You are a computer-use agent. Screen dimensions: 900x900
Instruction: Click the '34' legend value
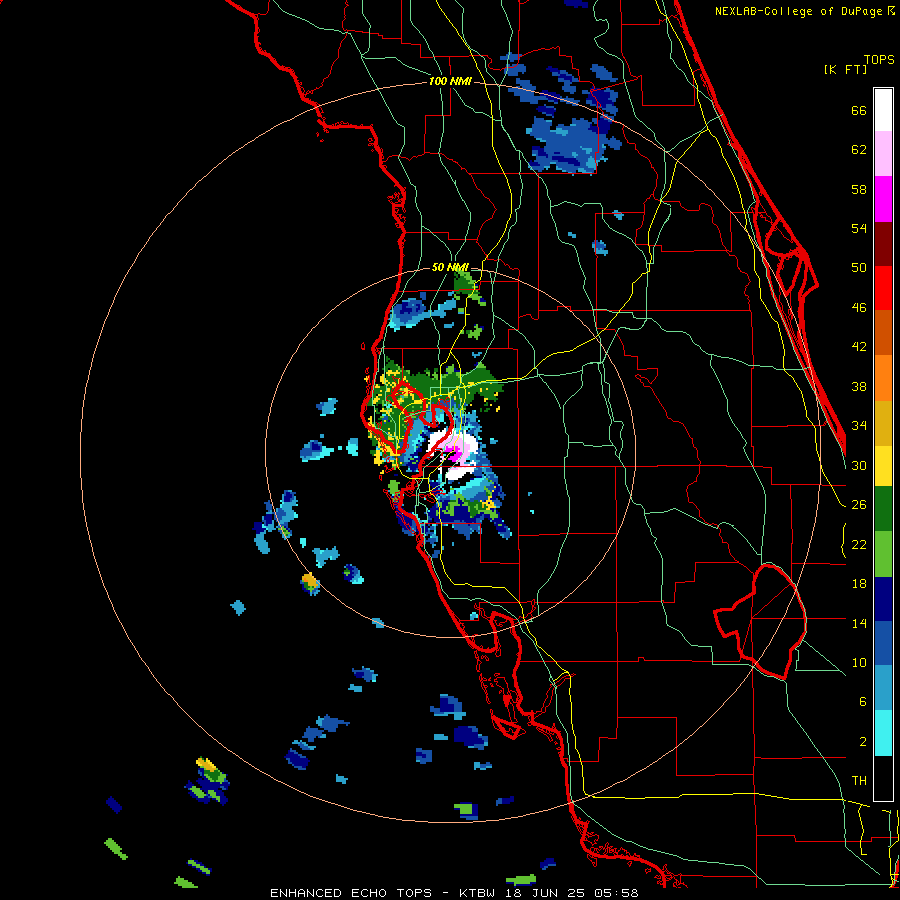coord(859,426)
